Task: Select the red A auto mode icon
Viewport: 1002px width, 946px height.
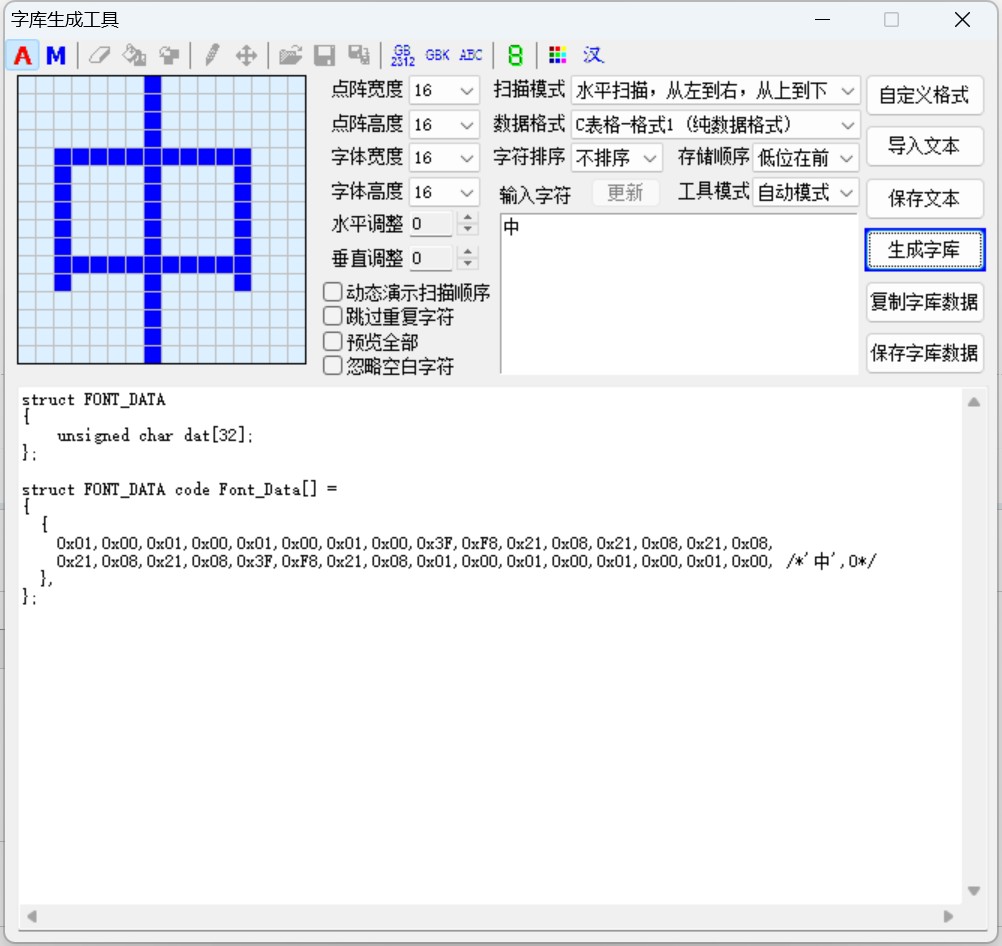Action: coord(23,56)
